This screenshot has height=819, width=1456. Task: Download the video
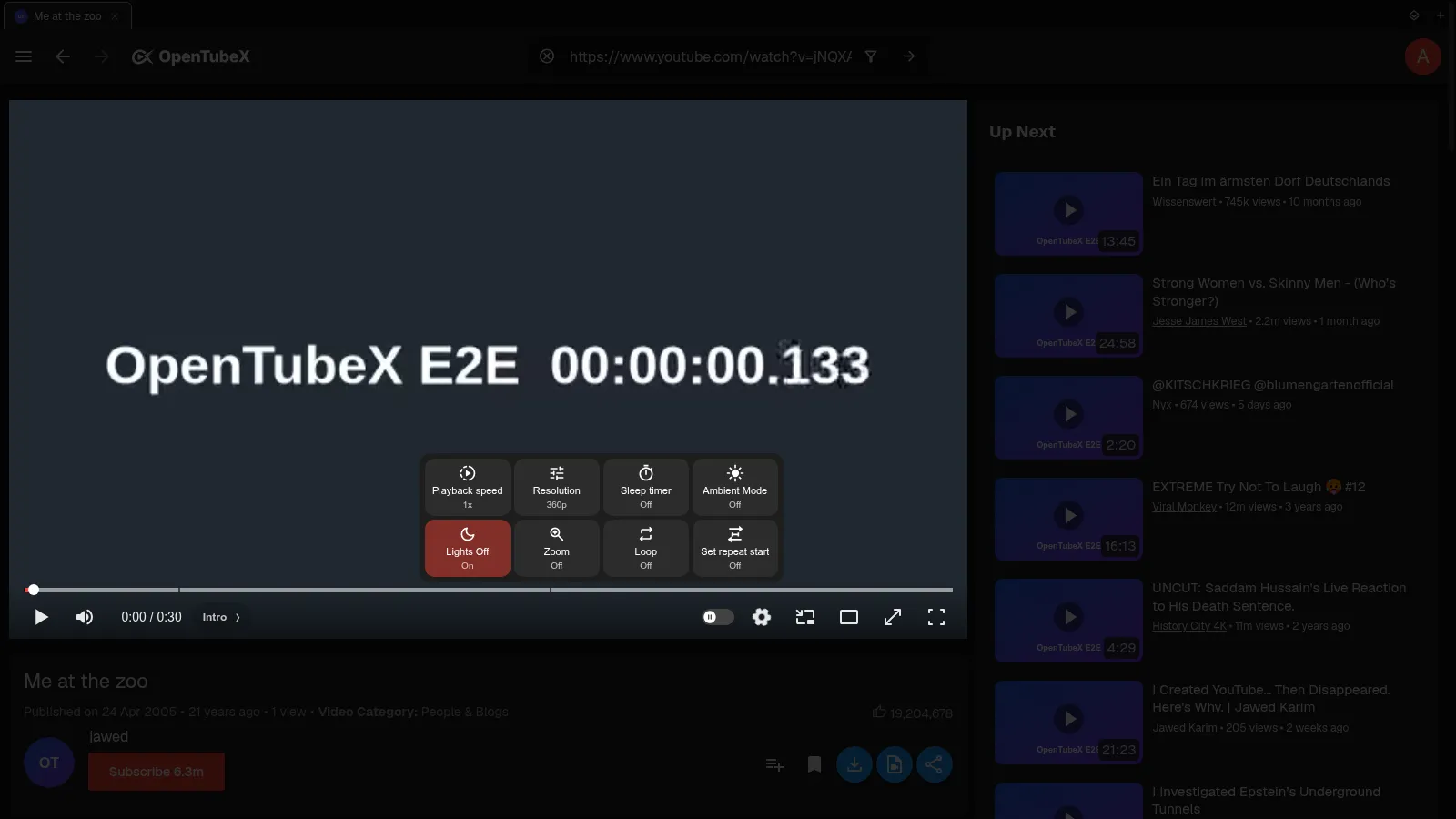(x=854, y=764)
